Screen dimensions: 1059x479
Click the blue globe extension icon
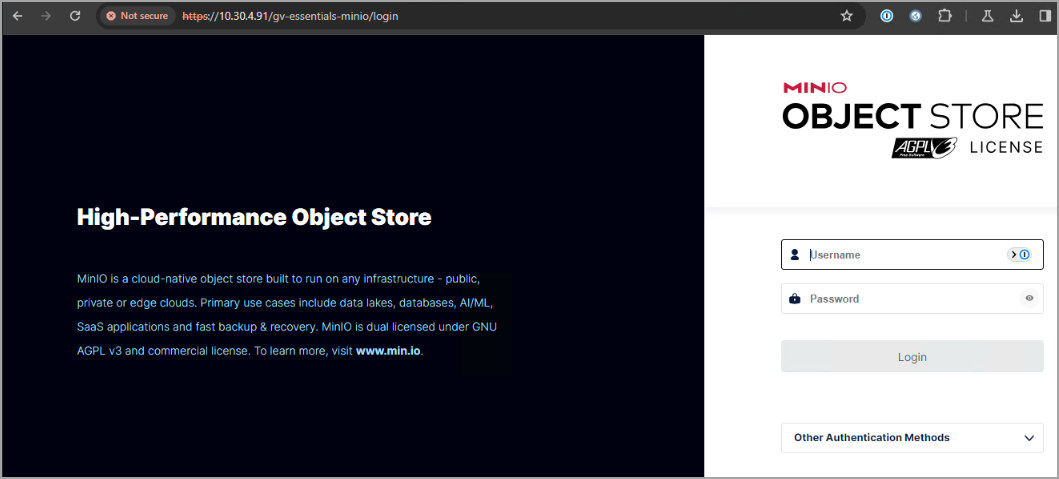coord(915,16)
